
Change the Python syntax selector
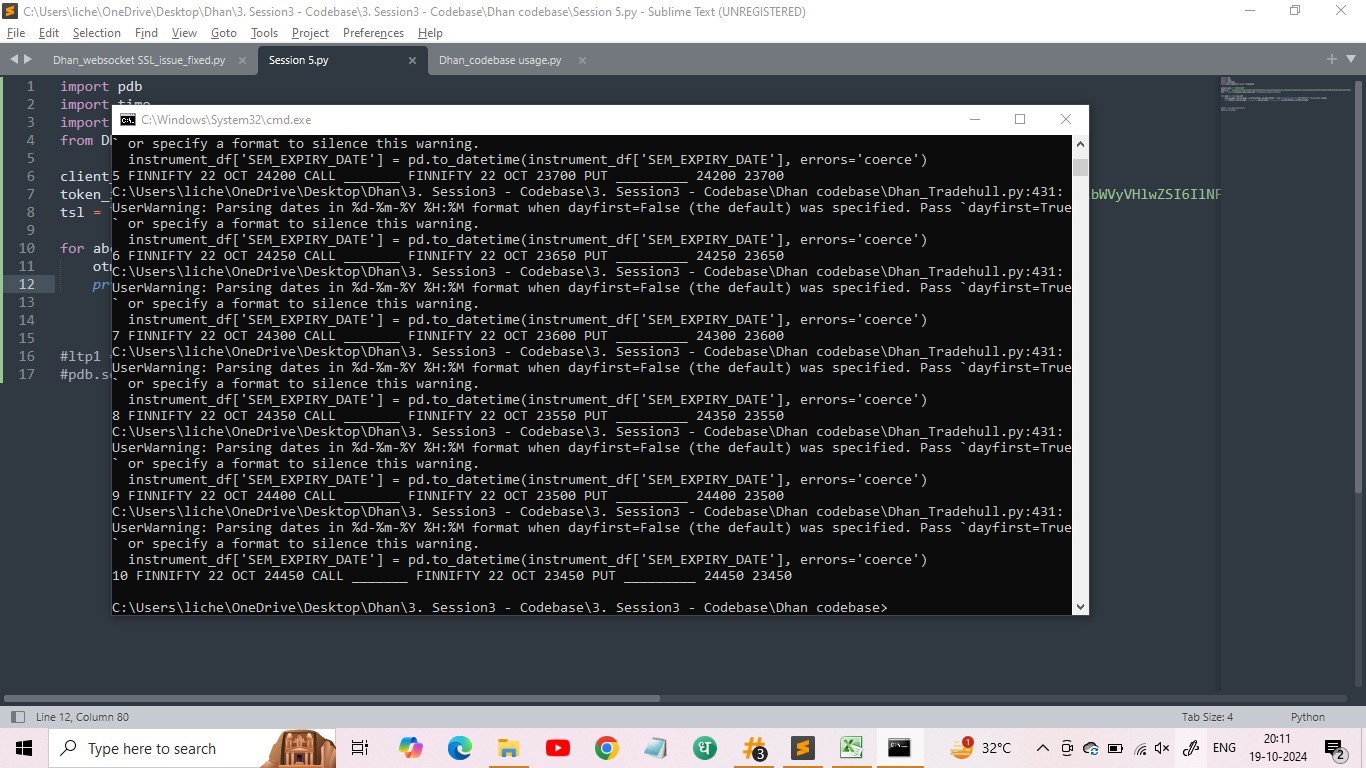(x=1307, y=717)
